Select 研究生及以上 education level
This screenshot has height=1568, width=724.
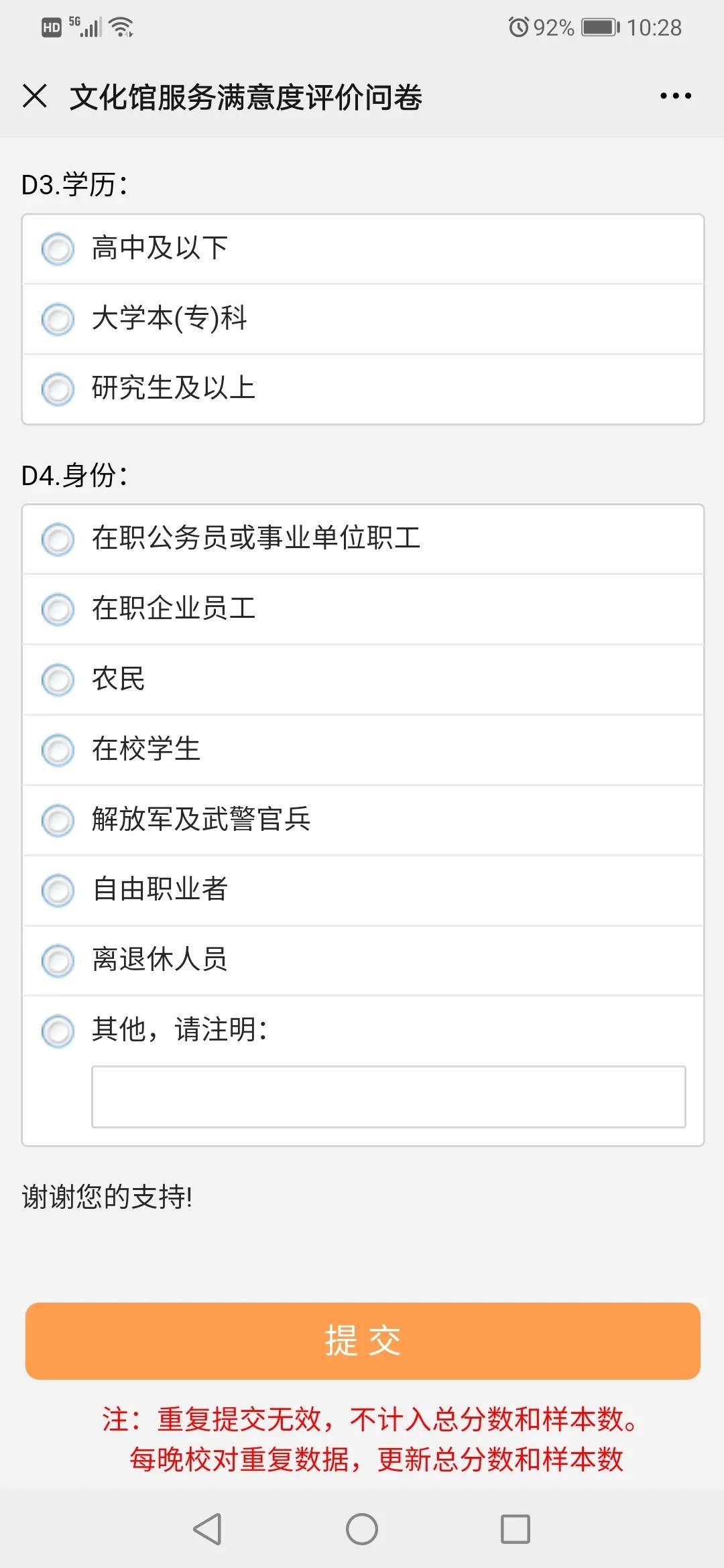point(58,389)
